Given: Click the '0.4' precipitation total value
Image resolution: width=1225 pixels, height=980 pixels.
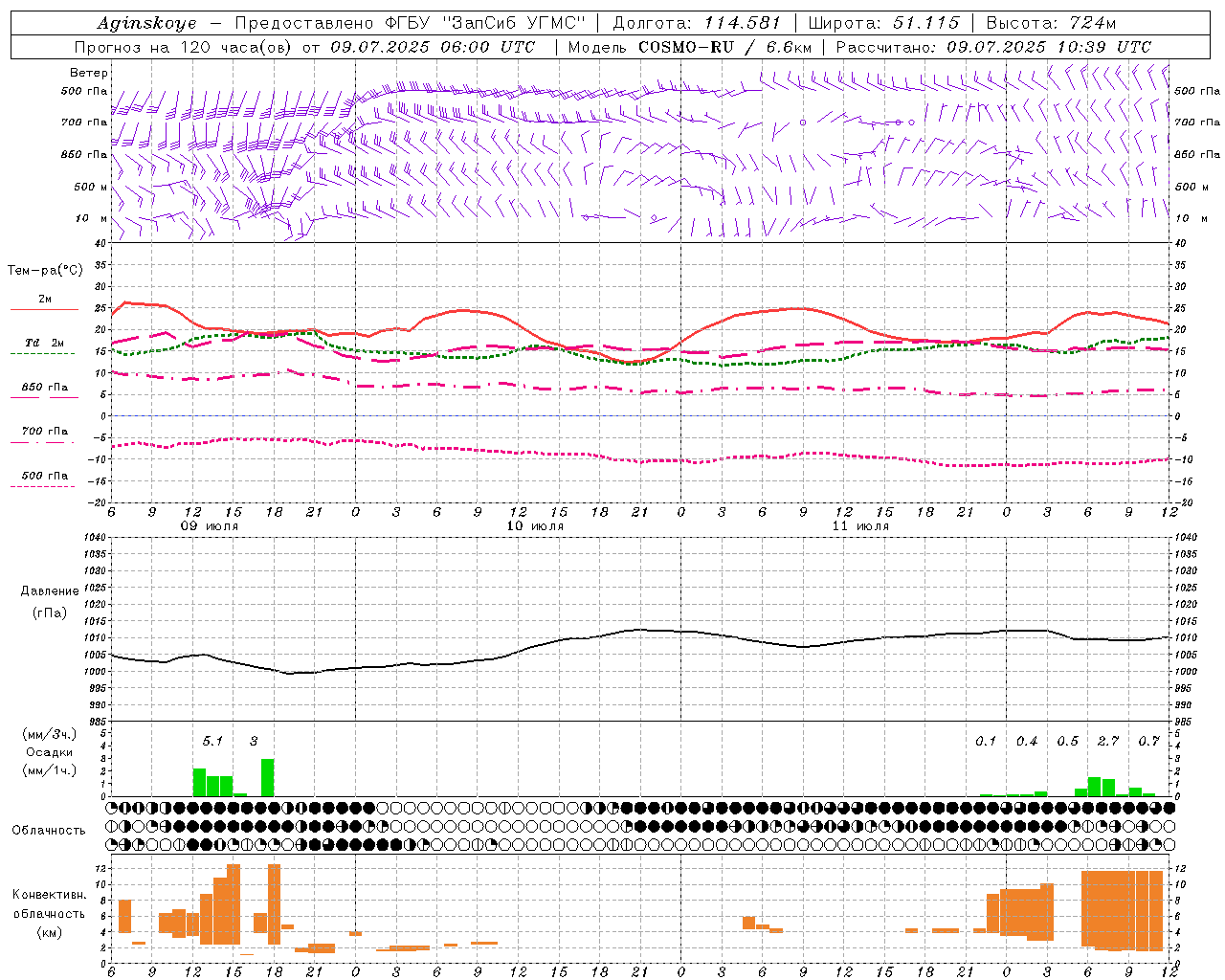Looking at the screenshot, I should point(1027,741).
